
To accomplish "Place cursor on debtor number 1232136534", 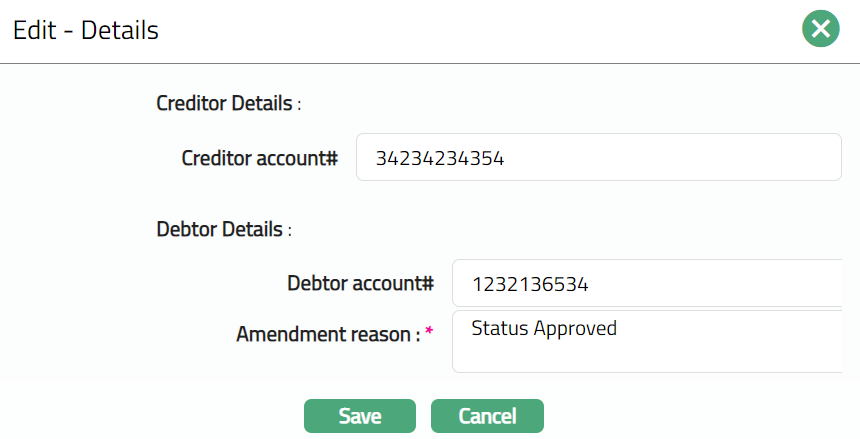I will [530, 284].
